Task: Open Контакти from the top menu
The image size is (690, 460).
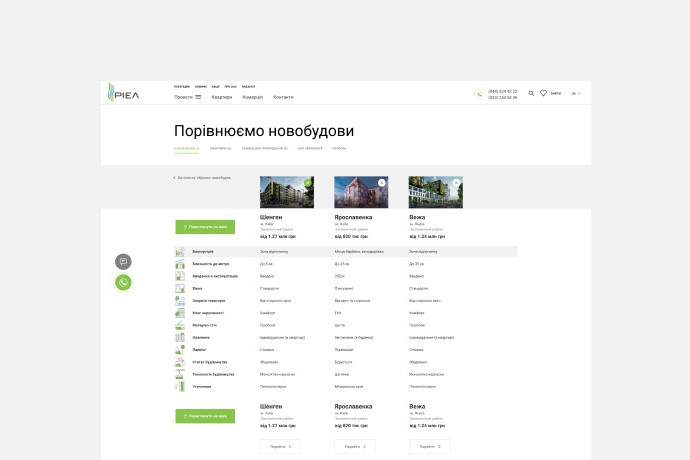Action: click(283, 97)
